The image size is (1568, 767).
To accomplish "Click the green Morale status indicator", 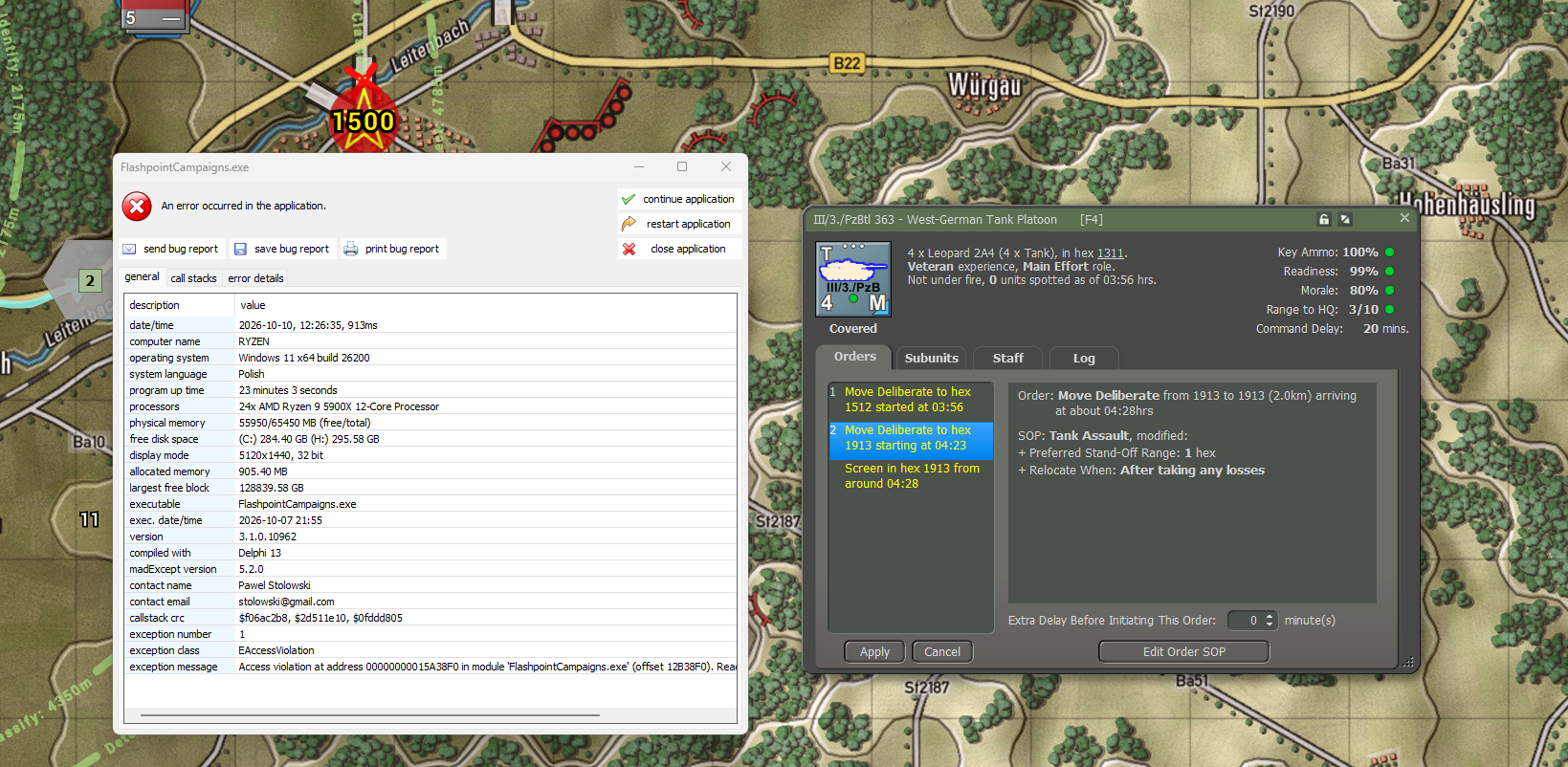I will point(1389,291).
